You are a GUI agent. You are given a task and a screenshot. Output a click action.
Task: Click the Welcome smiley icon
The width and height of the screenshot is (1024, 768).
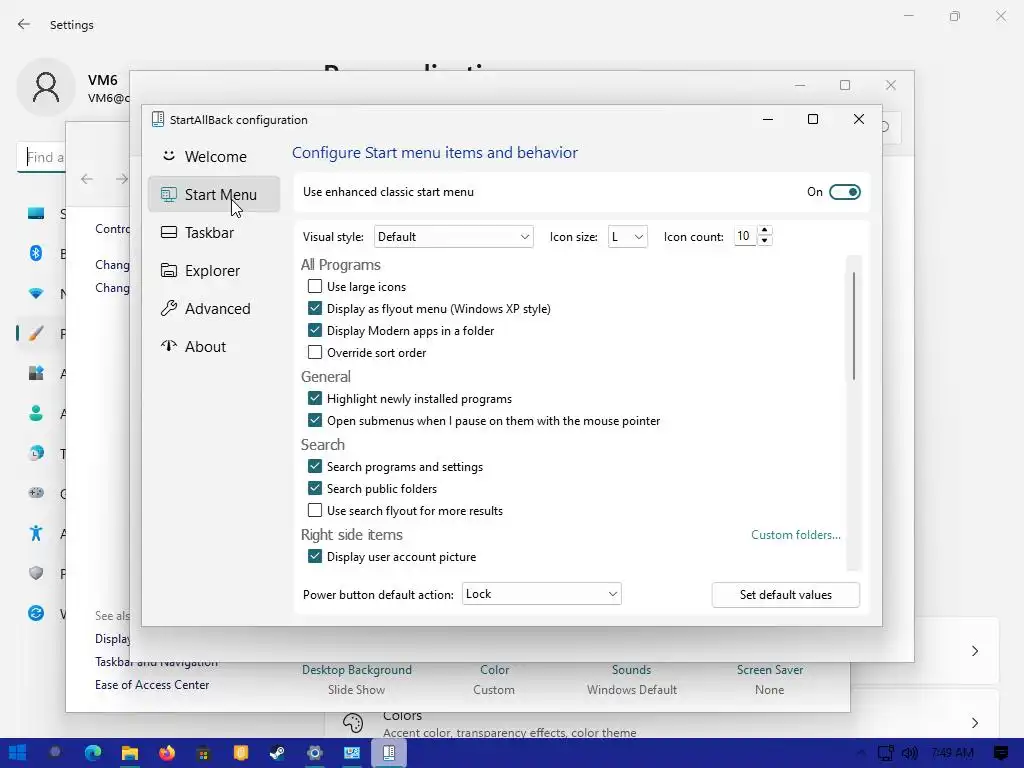coord(168,156)
